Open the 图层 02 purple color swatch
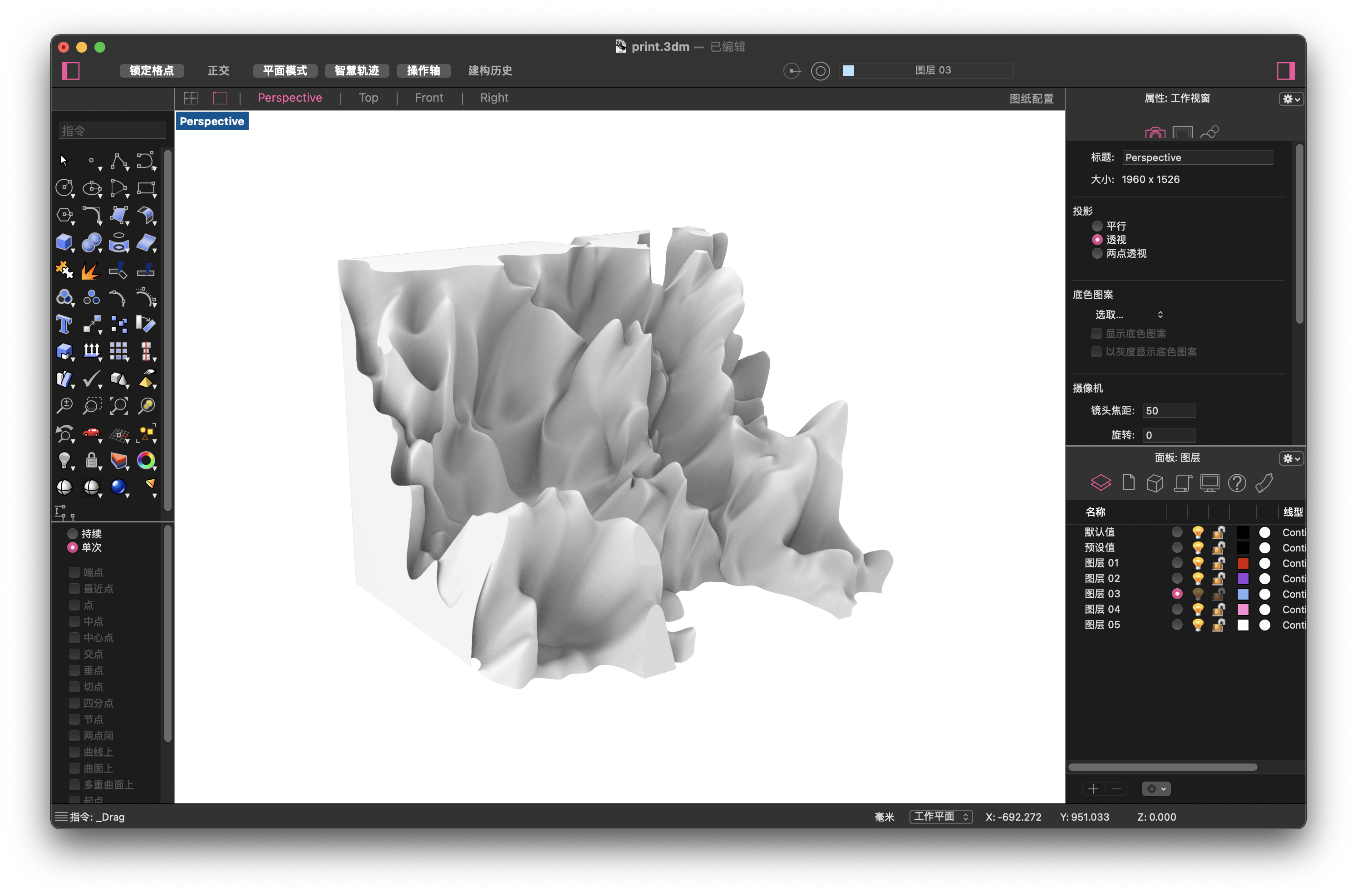 pos(1242,578)
